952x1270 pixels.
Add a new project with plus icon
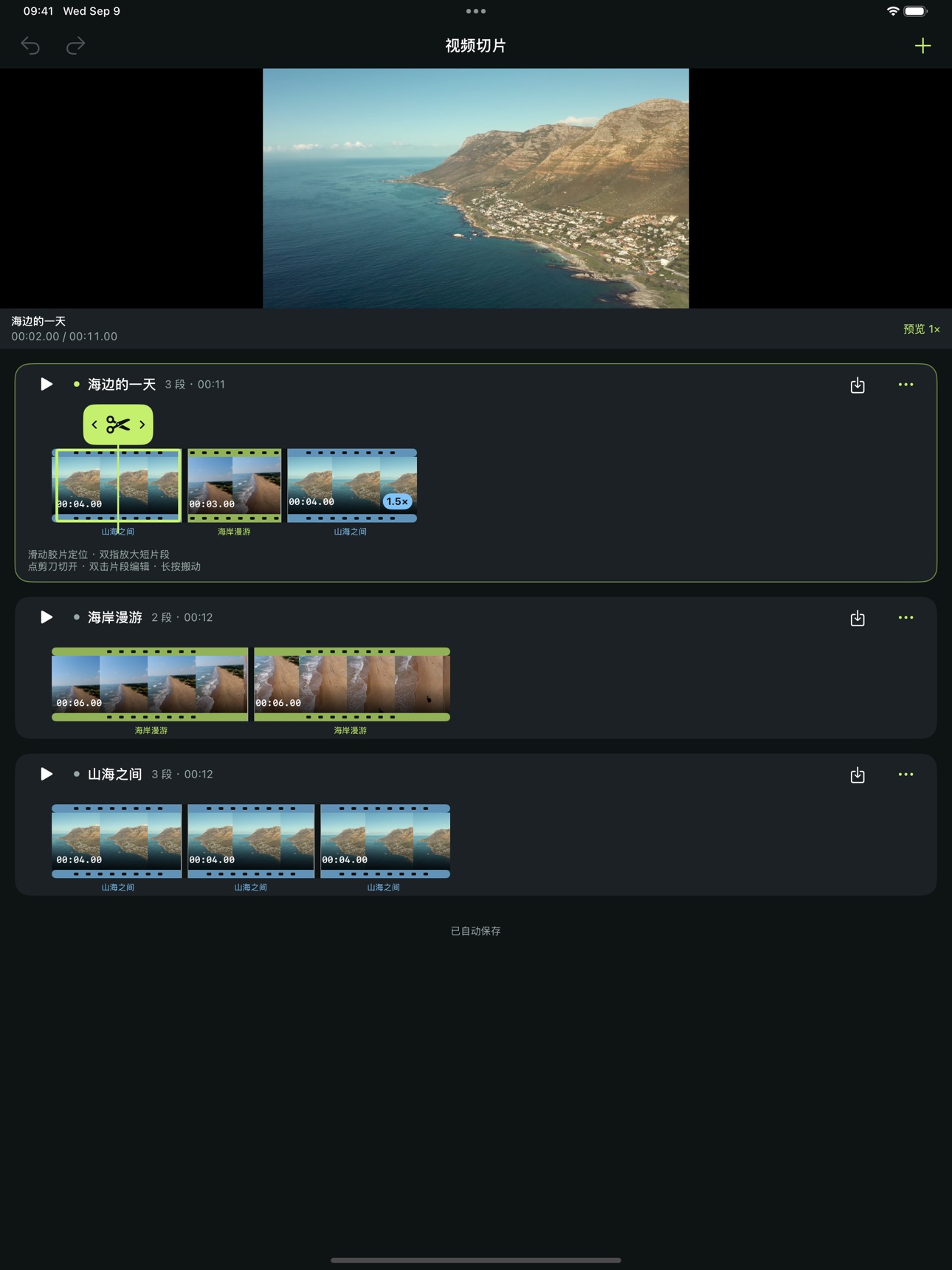922,46
